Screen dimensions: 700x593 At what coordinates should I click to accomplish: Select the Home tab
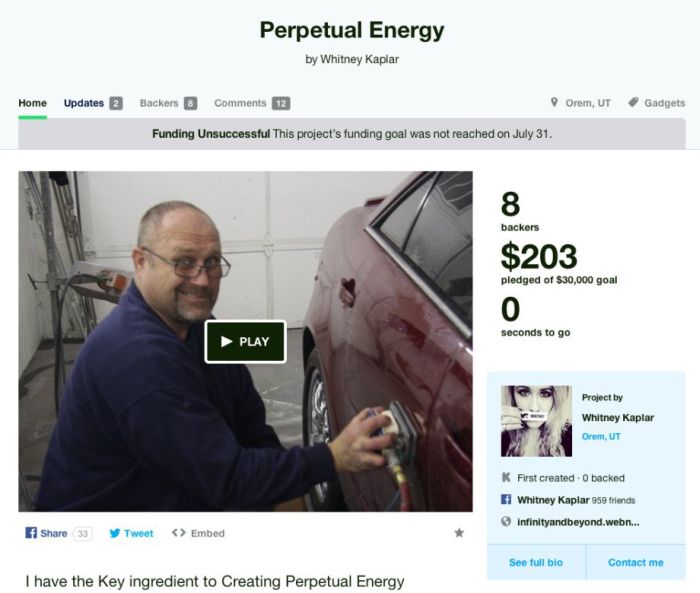point(33,103)
